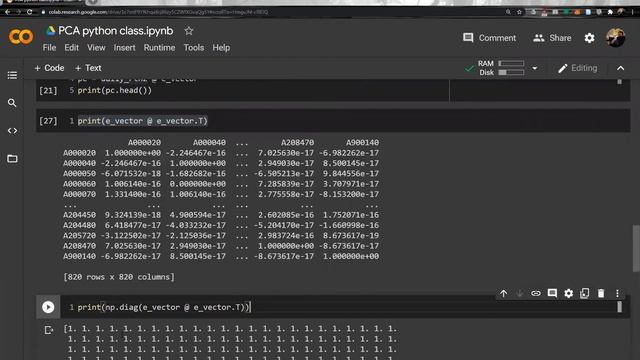Click the notebook title PCA python class.ipynb
This screenshot has height=360, width=640.
[116, 31]
